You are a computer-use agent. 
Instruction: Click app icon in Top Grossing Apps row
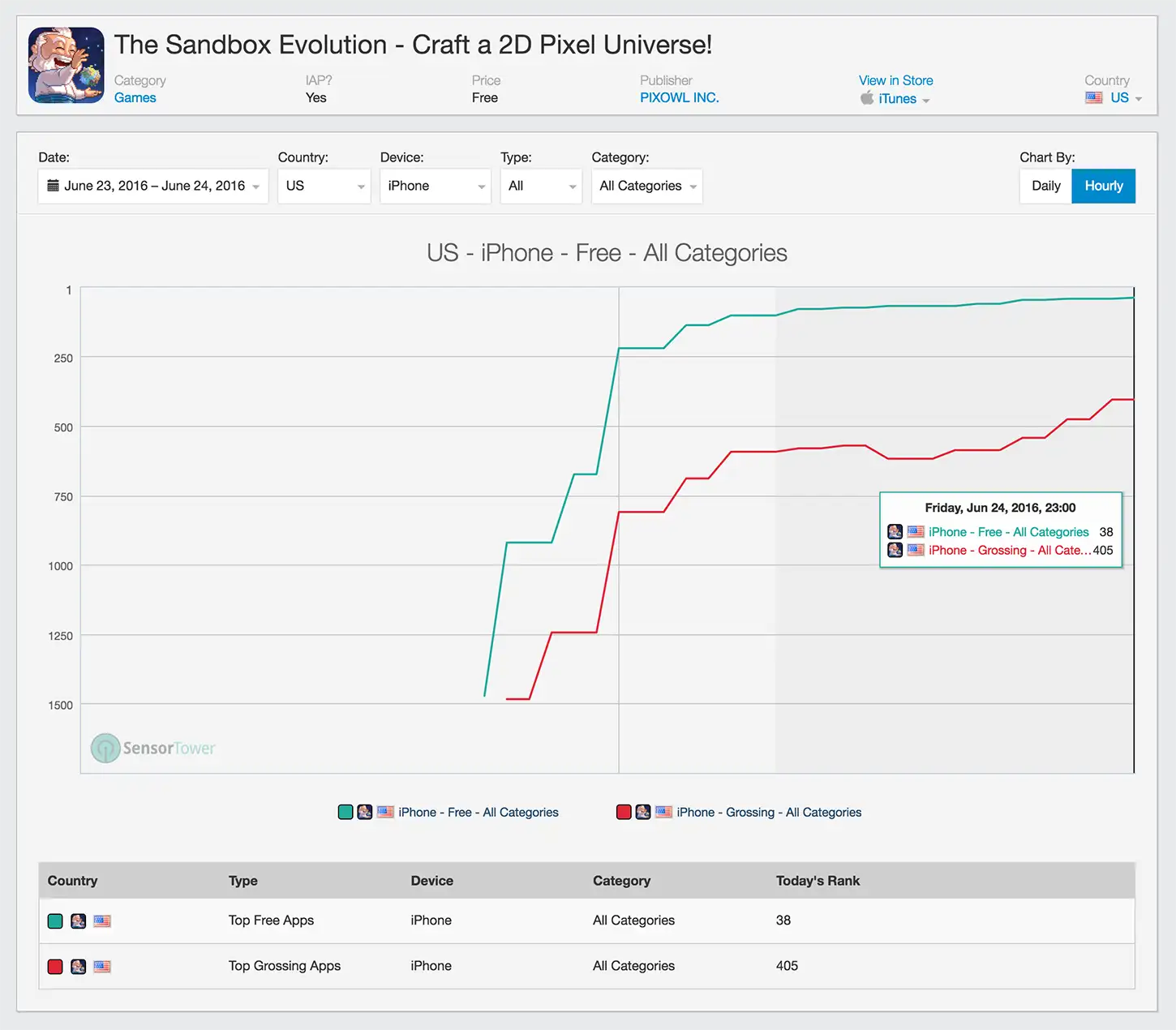click(79, 966)
